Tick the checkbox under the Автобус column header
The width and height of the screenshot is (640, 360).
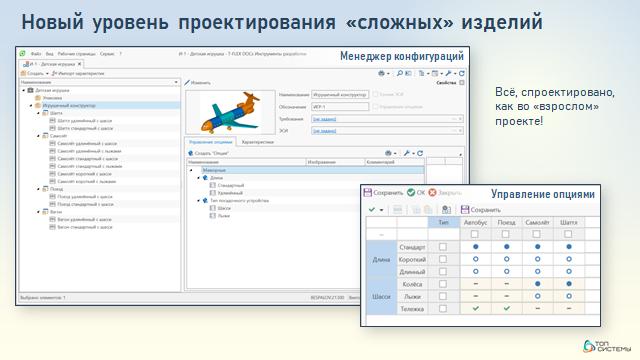click(474, 234)
